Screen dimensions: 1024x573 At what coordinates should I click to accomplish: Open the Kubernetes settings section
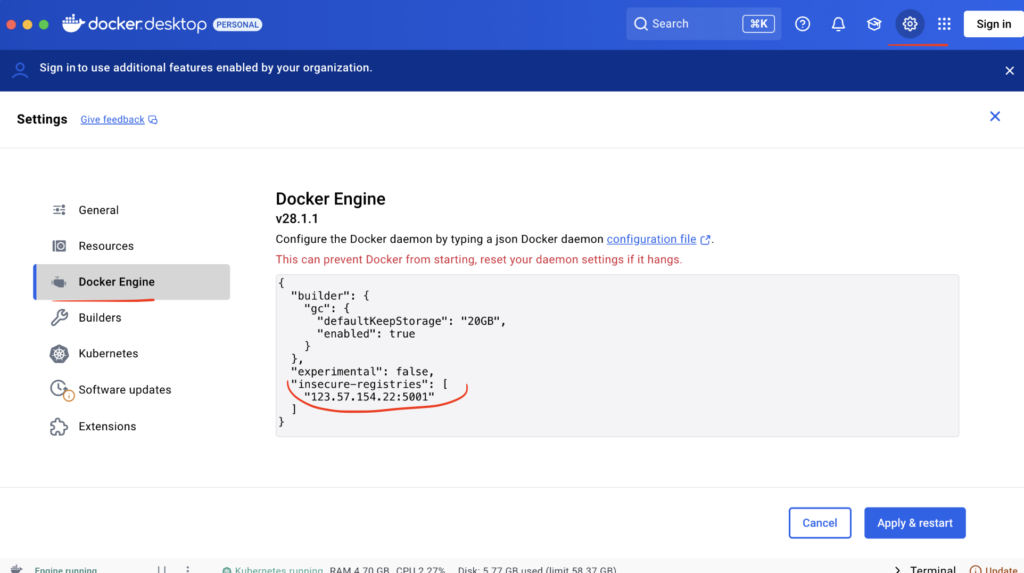tap(131, 353)
